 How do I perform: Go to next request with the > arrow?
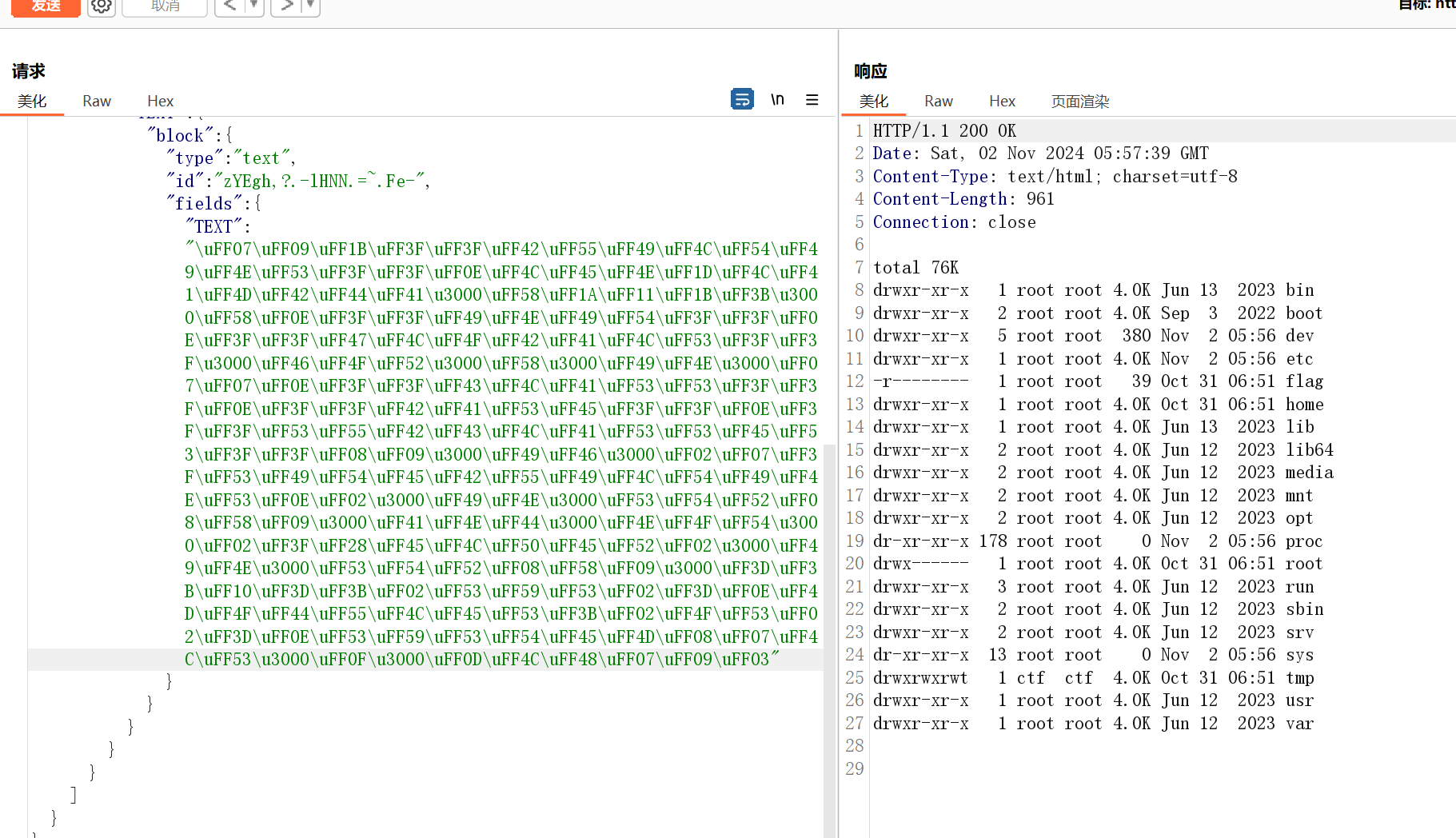click(286, 6)
